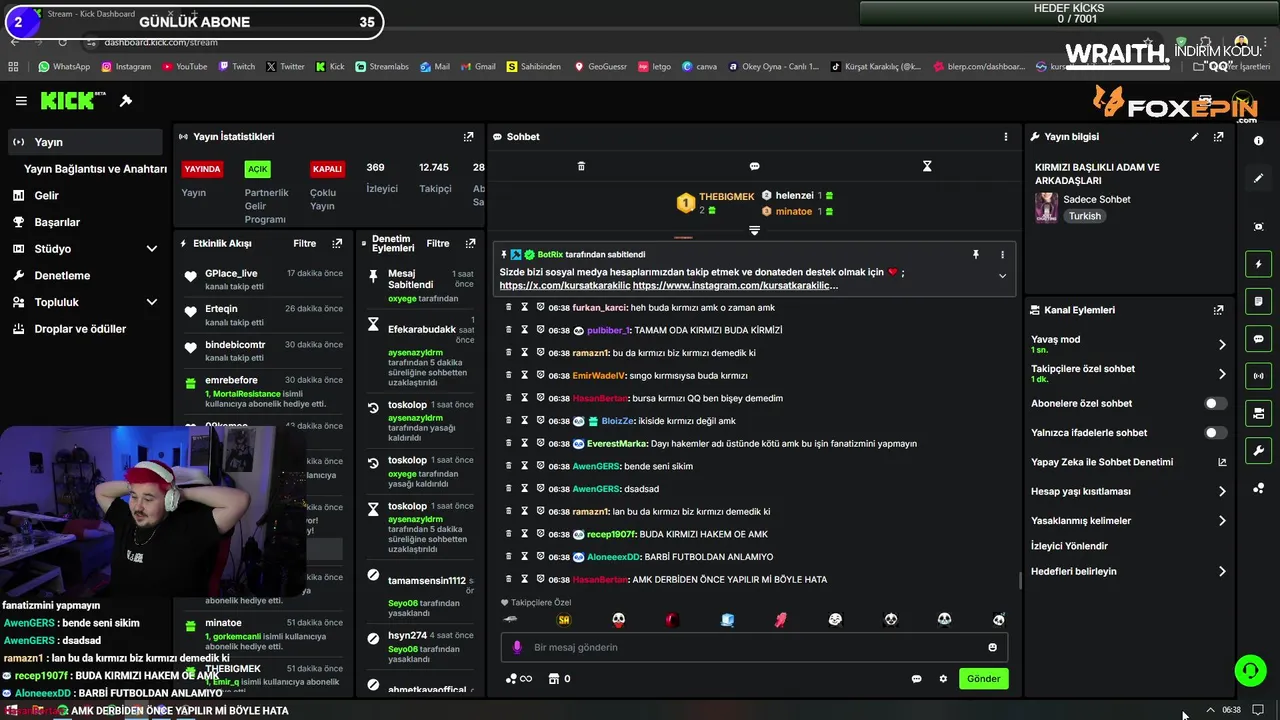
Task: Open Yavaş mod settings arrow
Action: [1222, 345]
